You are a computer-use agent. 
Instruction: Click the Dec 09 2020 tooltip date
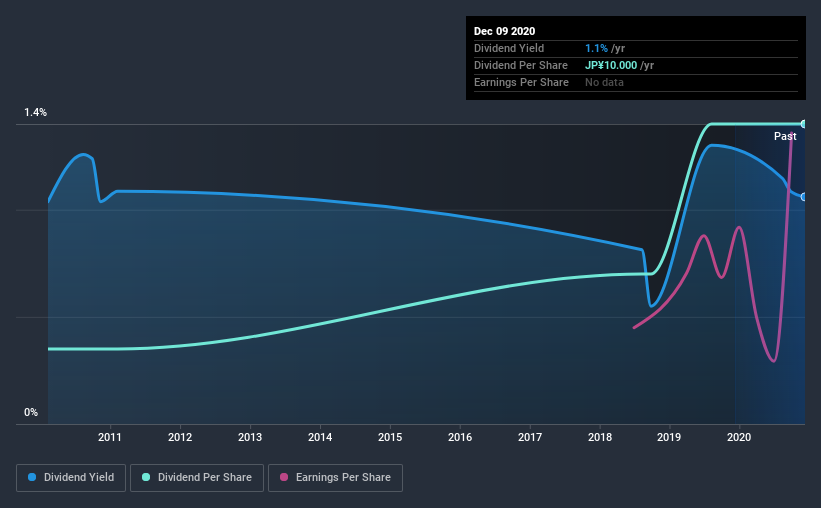[504, 31]
